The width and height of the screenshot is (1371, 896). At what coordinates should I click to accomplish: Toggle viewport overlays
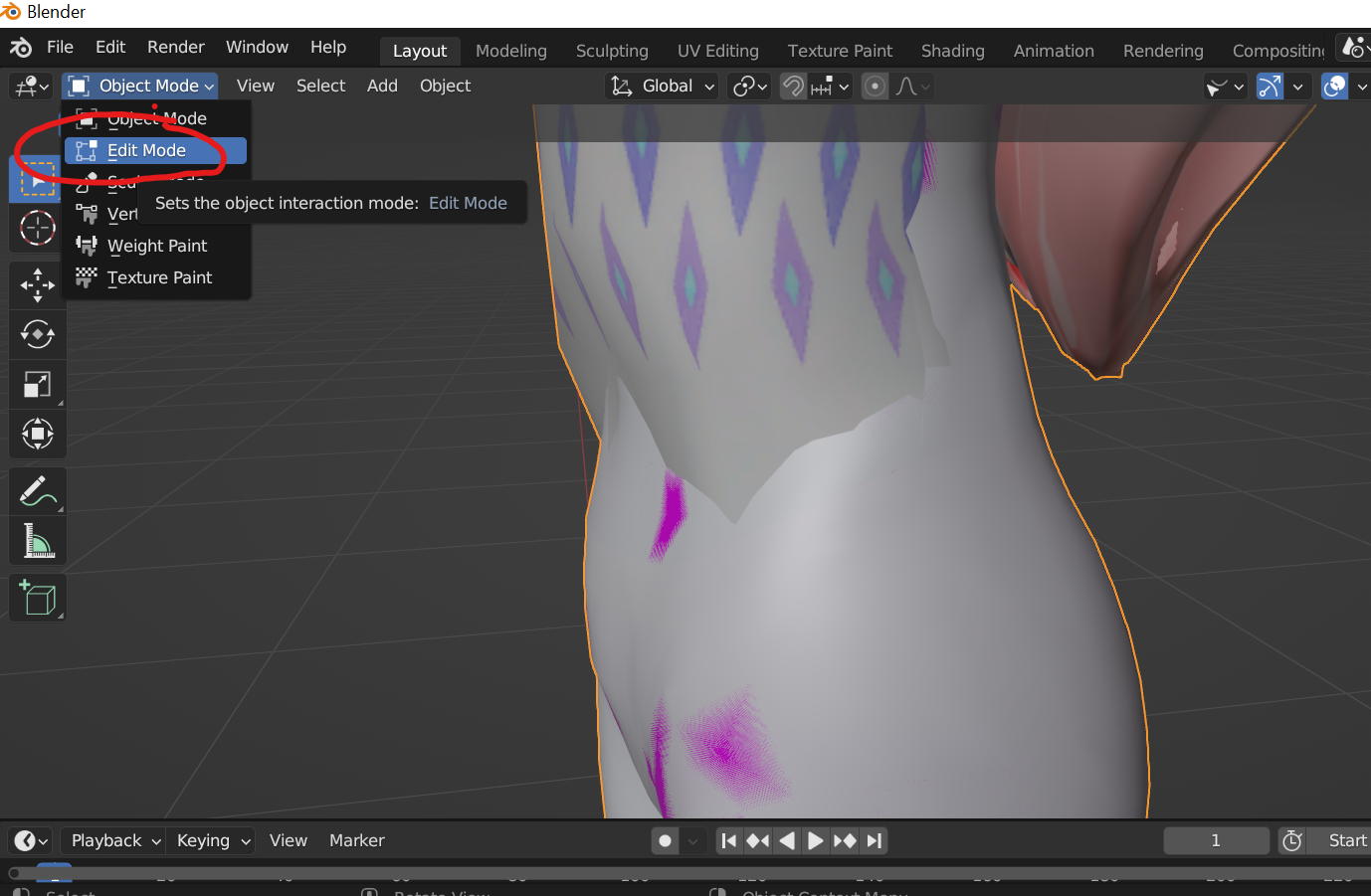point(1334,87)
